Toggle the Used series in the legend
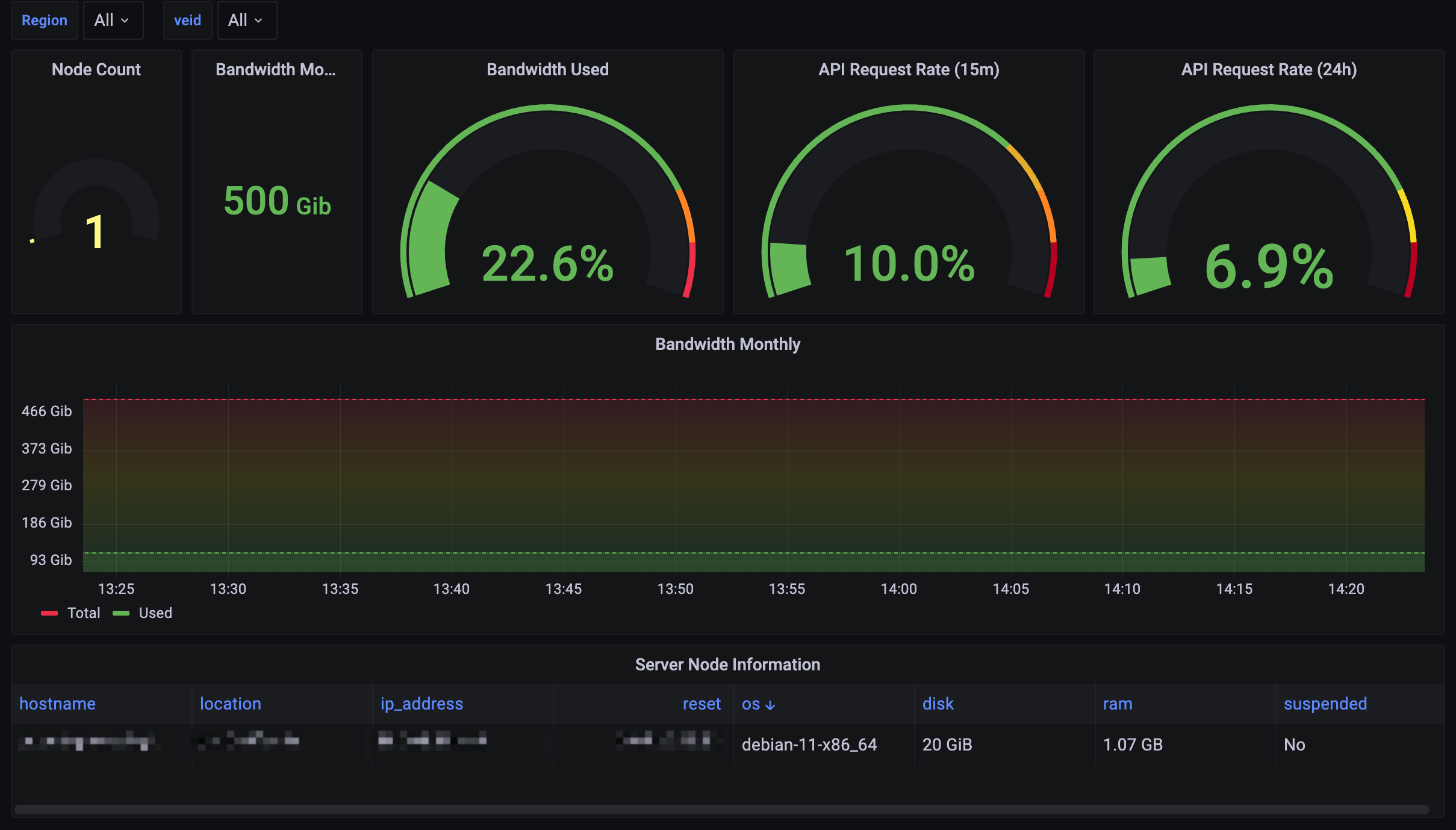 [x=155, y=613]
